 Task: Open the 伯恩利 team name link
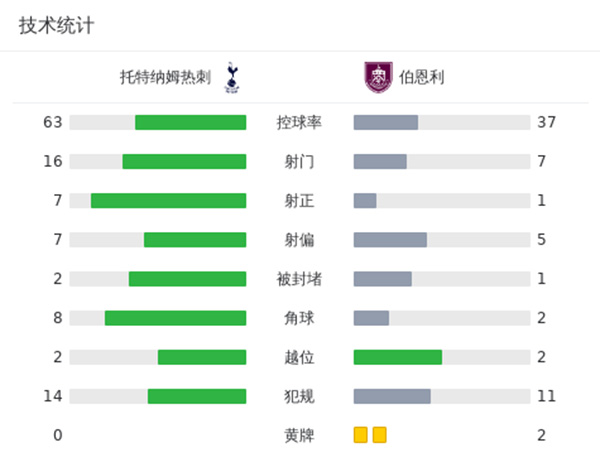point(422,77)
